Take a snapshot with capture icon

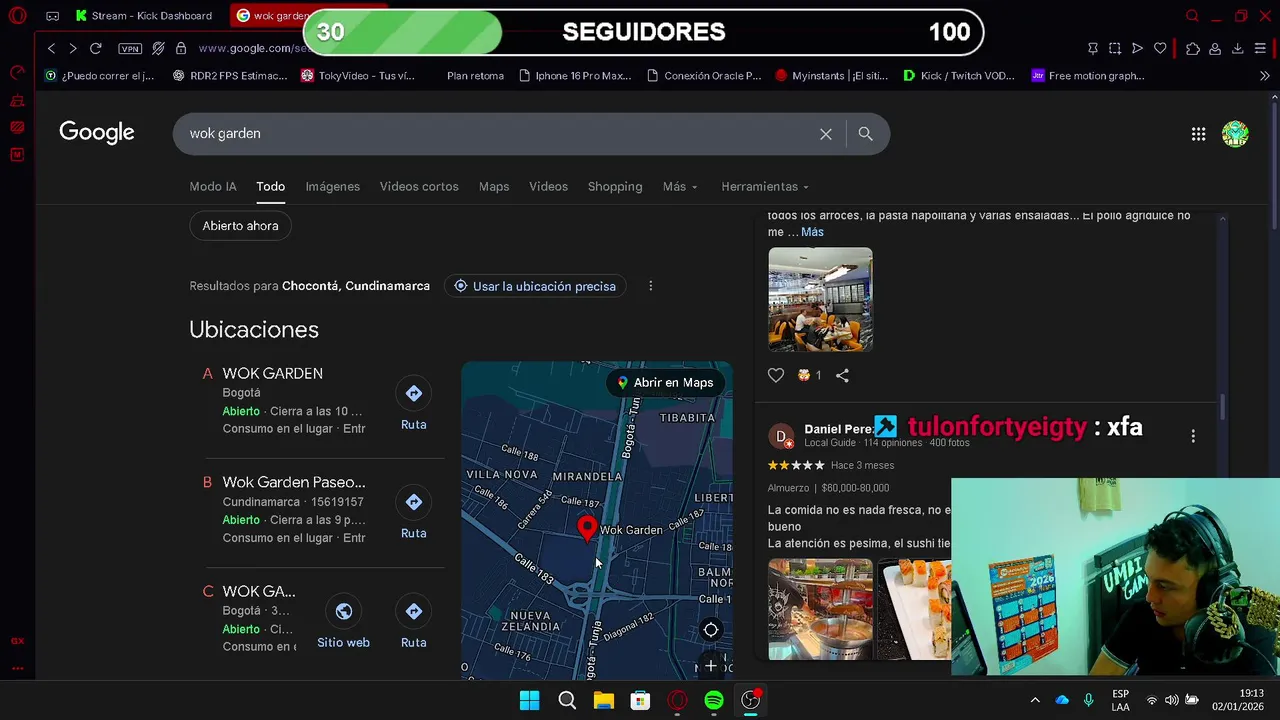click(x=1115, y=48)
